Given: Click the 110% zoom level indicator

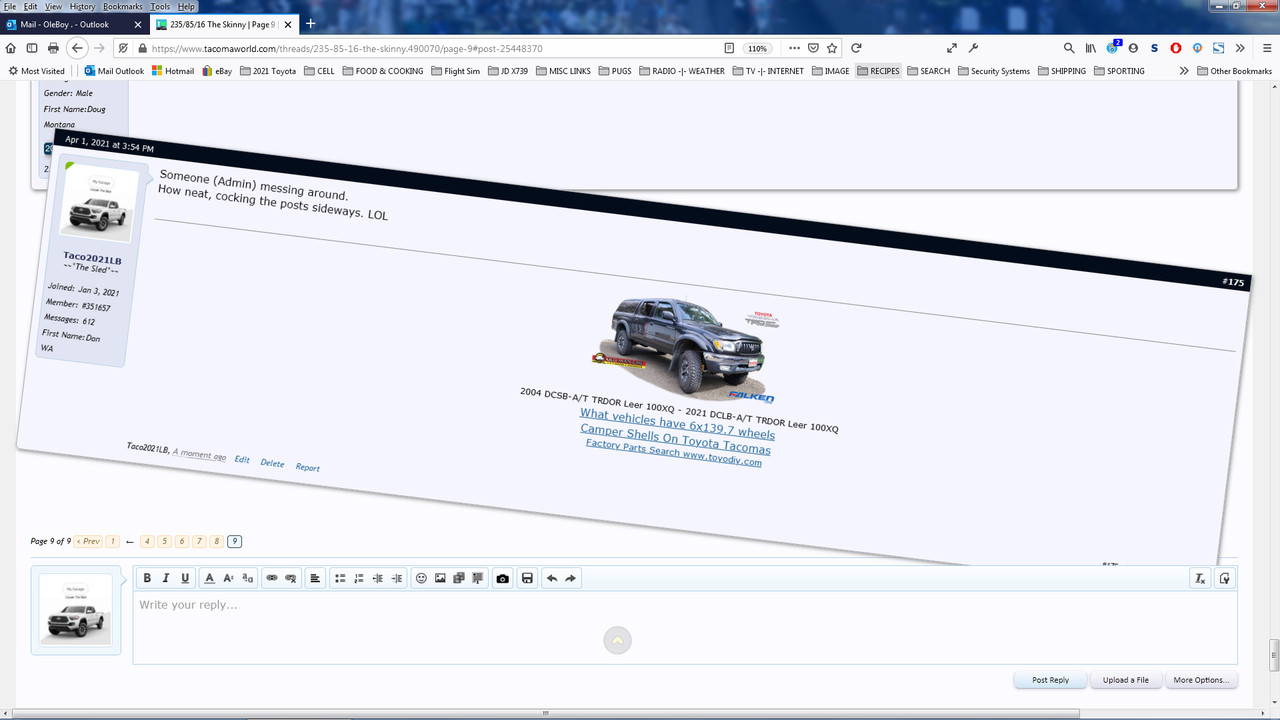Looking at the screenshot, I should (x=758, y=48).
